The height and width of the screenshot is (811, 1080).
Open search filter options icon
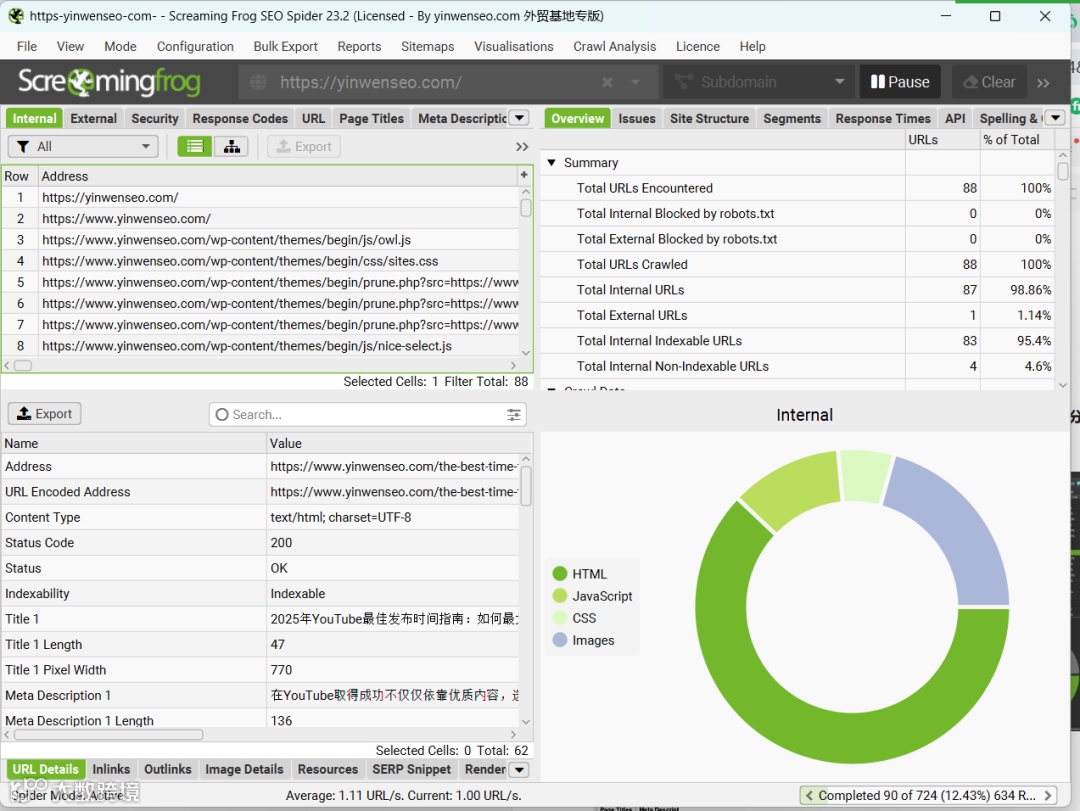click(513, 414)
